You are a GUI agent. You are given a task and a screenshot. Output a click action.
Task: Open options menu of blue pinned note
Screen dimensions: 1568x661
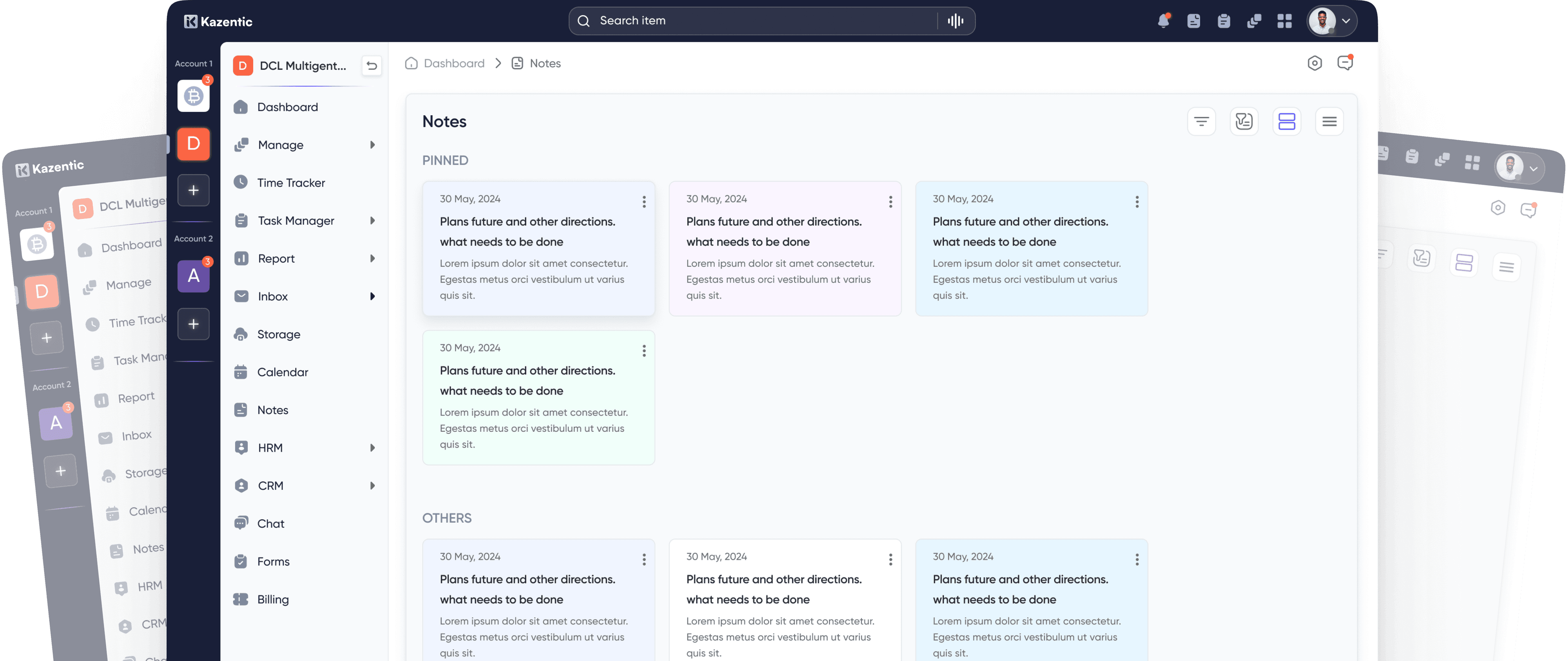click(1137, 202)
